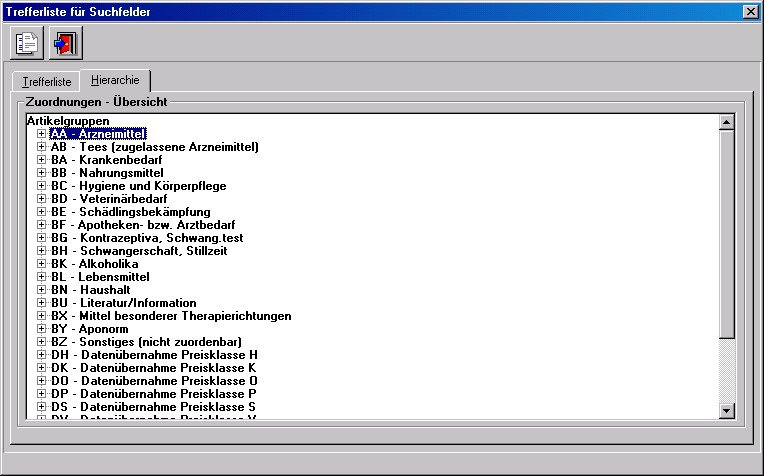Click the tree scrollbar down arrow
This screenshot has height=476, width=764.
click(x=727, y=410)
